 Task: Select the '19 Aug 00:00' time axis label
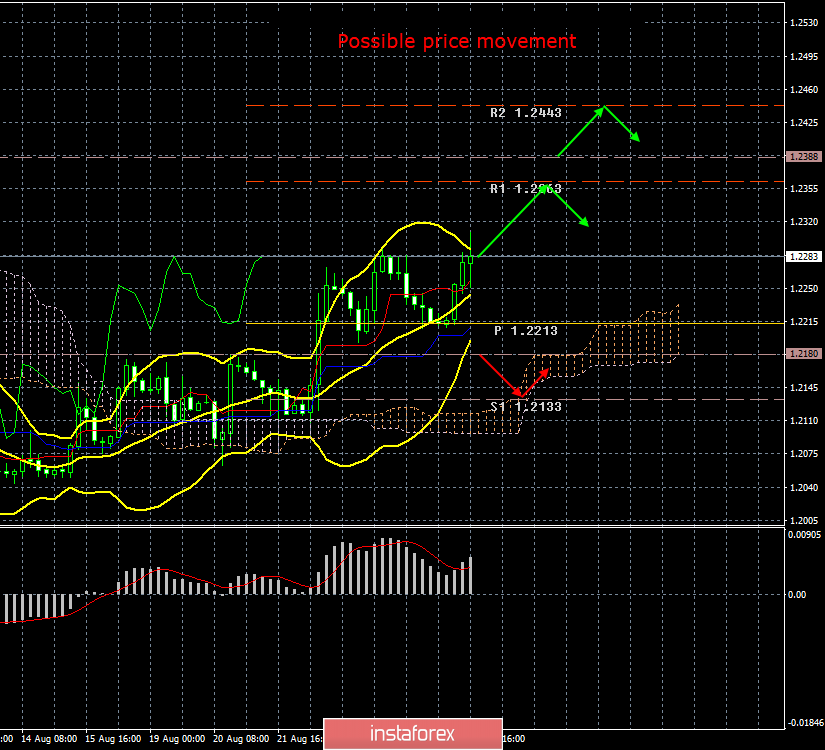177,739
